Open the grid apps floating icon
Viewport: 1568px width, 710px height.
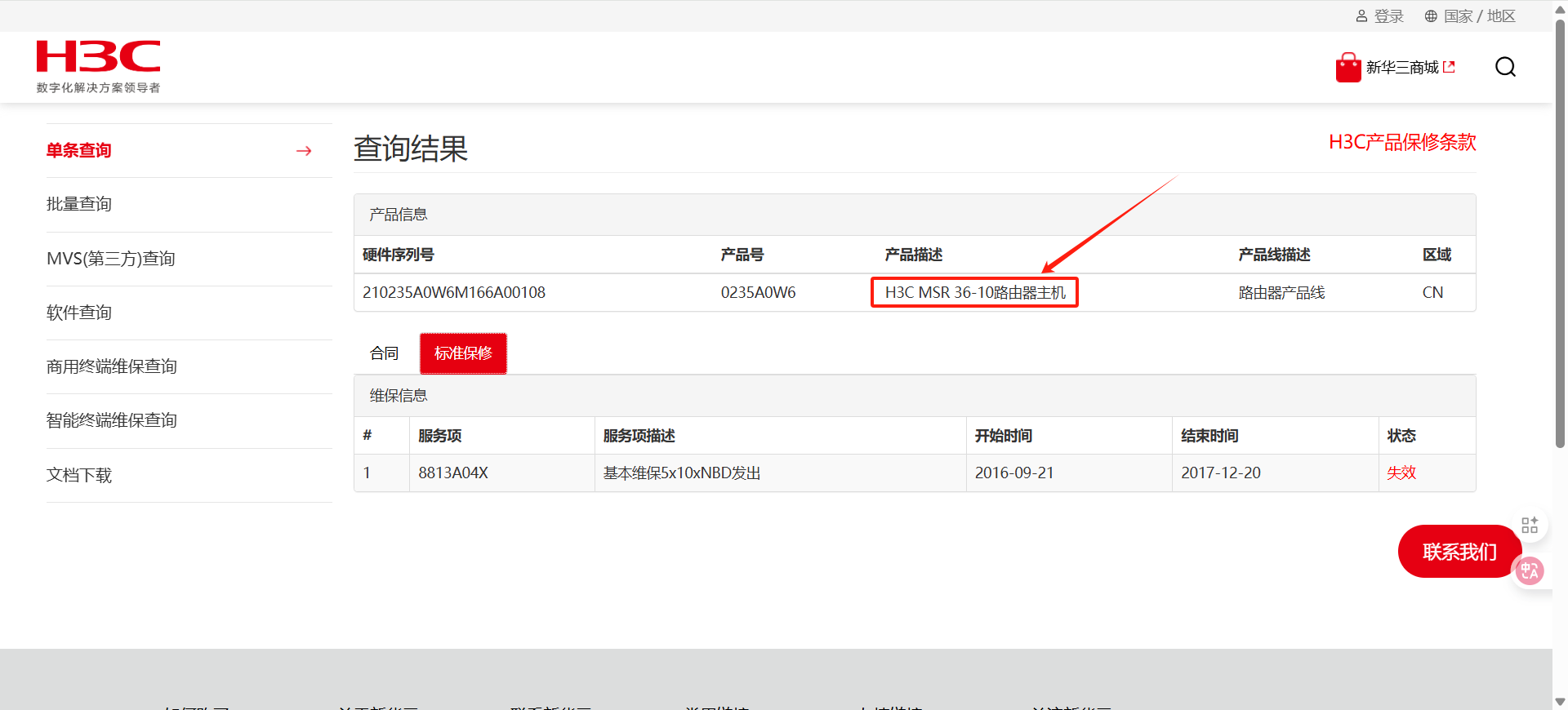[1530, 525]
